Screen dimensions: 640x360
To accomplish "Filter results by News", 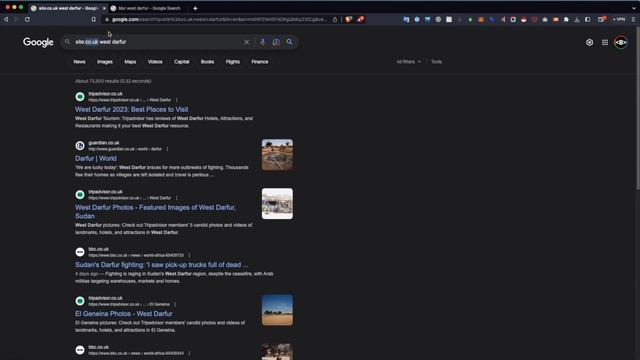I will click(79, 62).
